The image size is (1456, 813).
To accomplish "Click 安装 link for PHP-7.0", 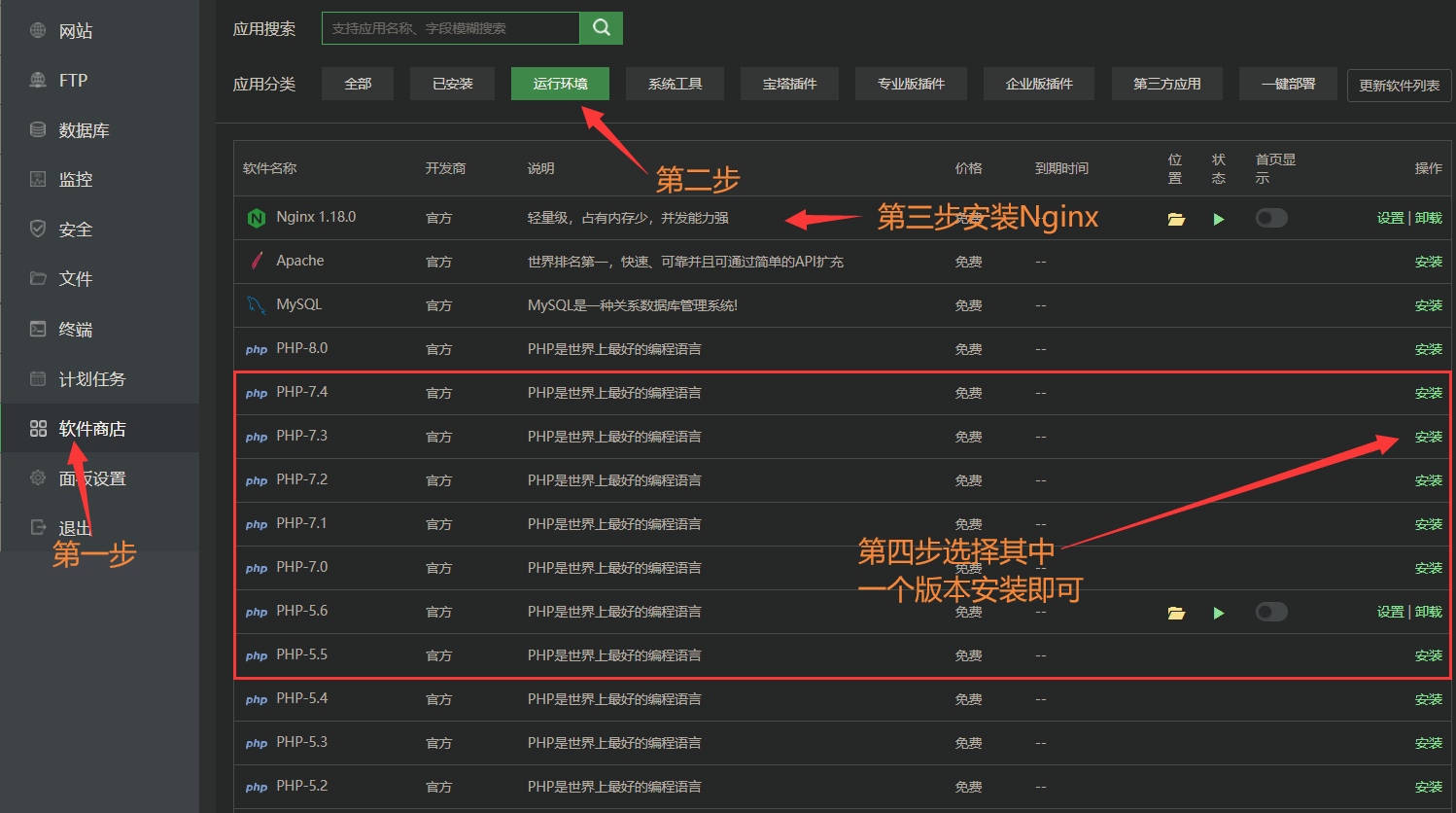I will pyautogui.click(x=1428, y=568).
